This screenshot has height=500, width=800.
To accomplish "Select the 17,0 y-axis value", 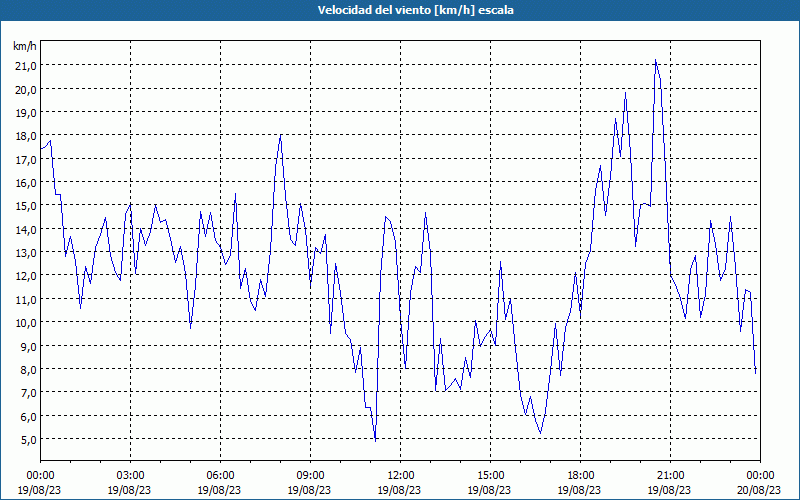I will pyautogui.click(x=26, y=160).
